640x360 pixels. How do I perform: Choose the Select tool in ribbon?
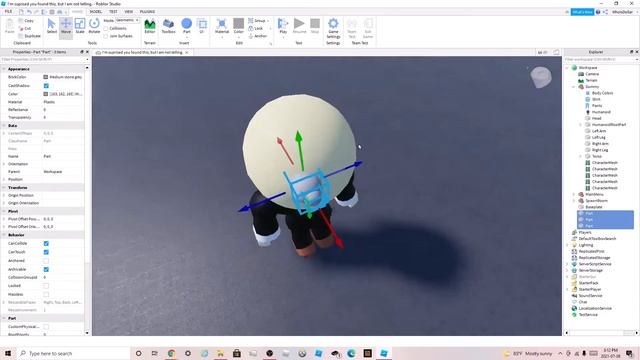tap(51, 26)
